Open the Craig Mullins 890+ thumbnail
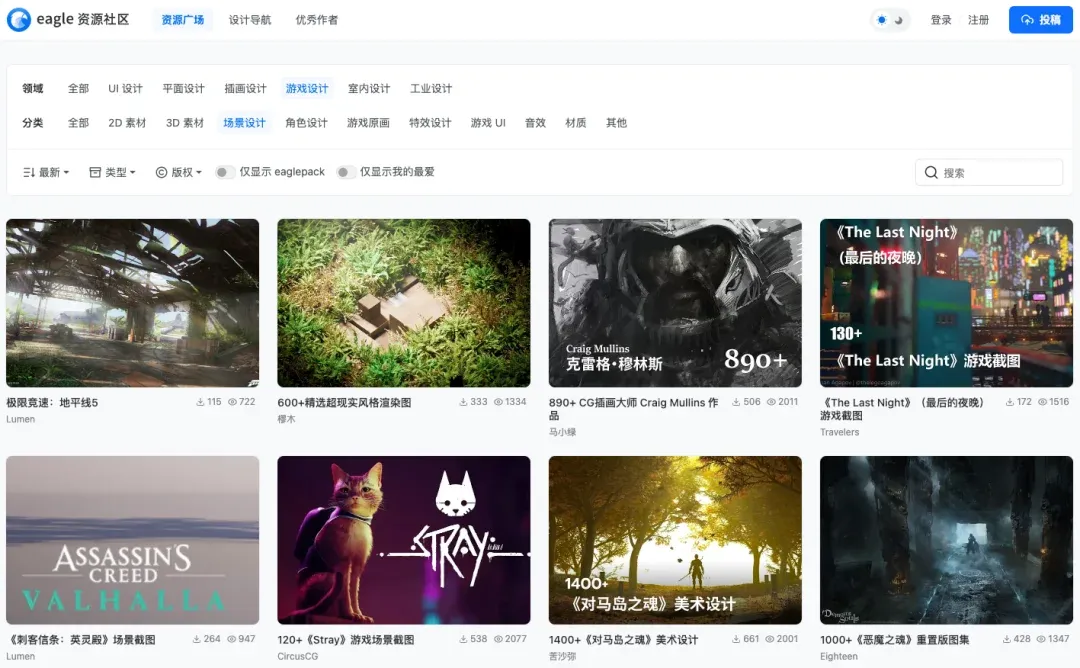Image resolution: width=1080 pixels, height=668 pixels. 675,303
